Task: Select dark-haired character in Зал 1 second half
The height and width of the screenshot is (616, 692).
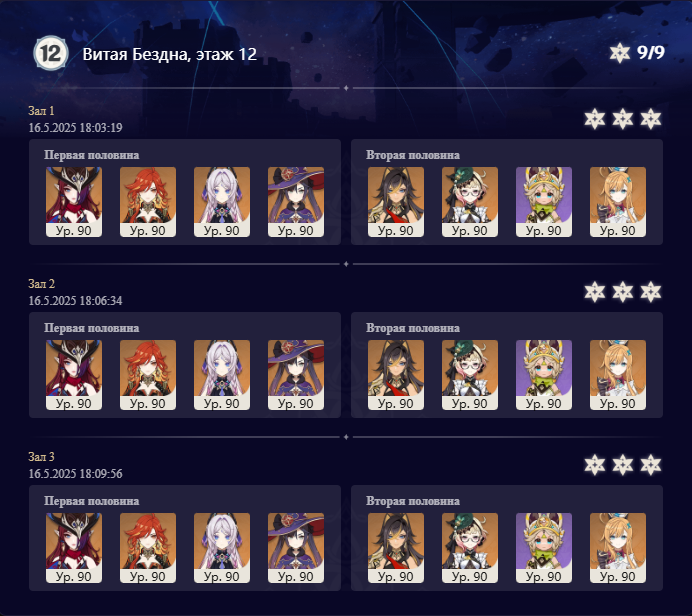Action: point(396,202)
